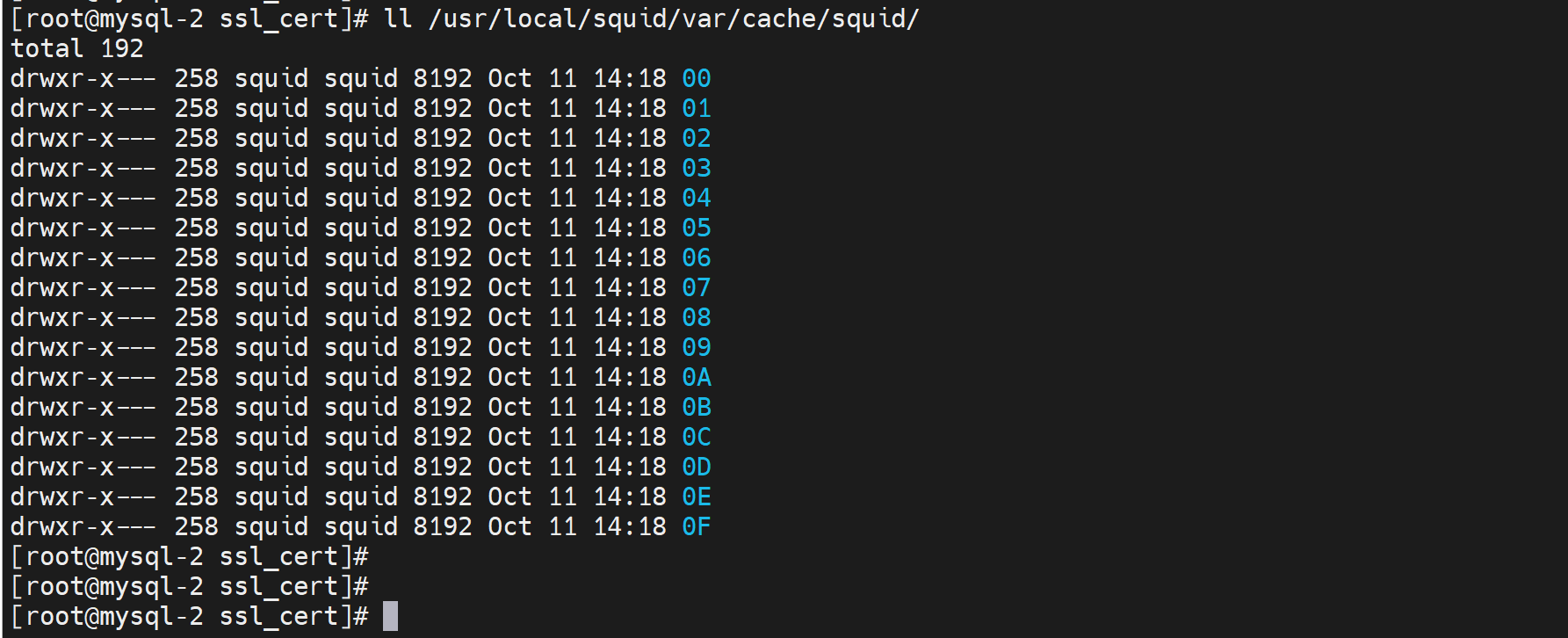The image size is (1568, 638).
Task: Click the 07 directory entry
Action: point(696,288)
